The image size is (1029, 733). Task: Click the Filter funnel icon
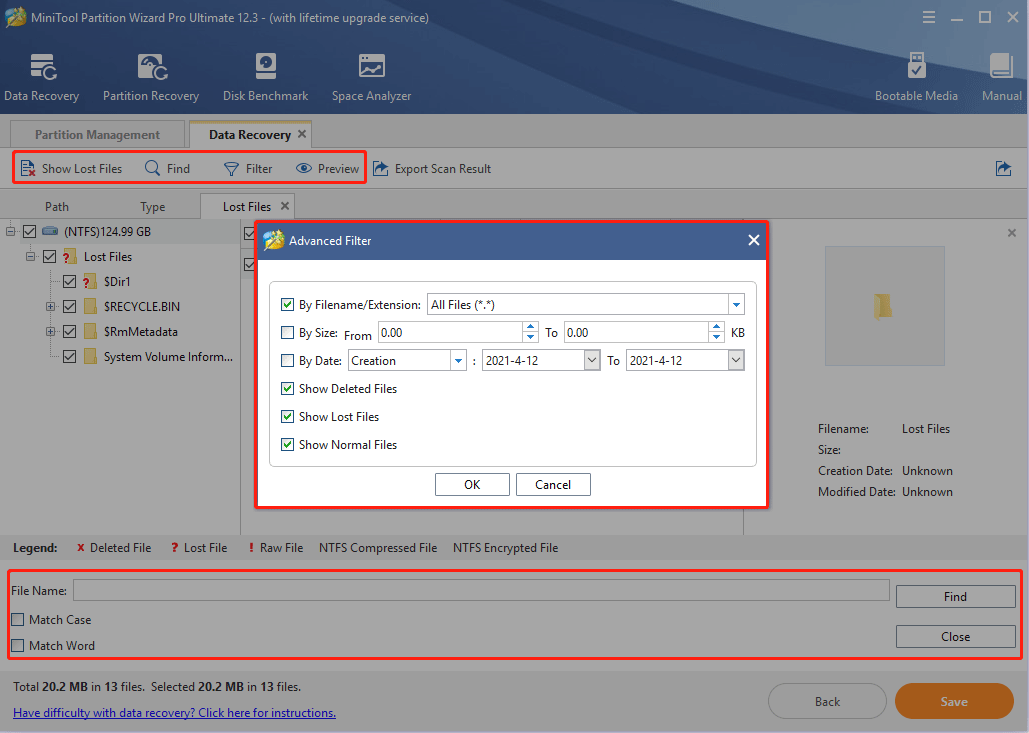(x=231, y=169)
